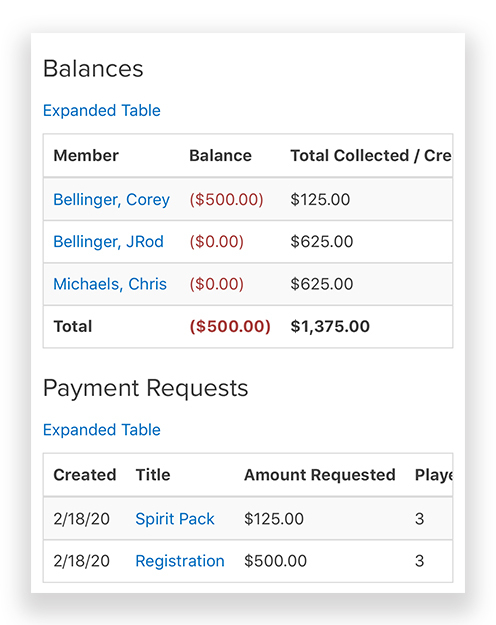
Task: Open Expanded Table link under Payment Requests
Action: coord(102,430)
